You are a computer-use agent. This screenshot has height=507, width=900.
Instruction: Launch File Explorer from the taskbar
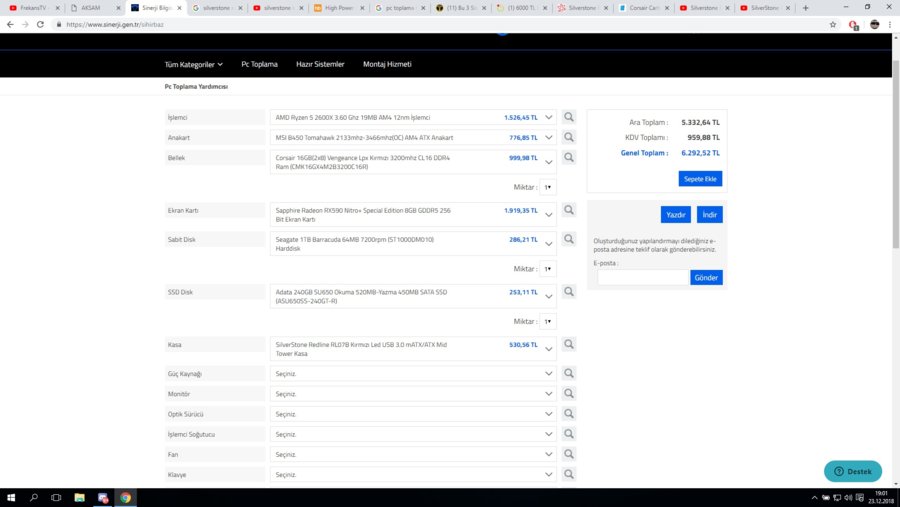[79, 498]
